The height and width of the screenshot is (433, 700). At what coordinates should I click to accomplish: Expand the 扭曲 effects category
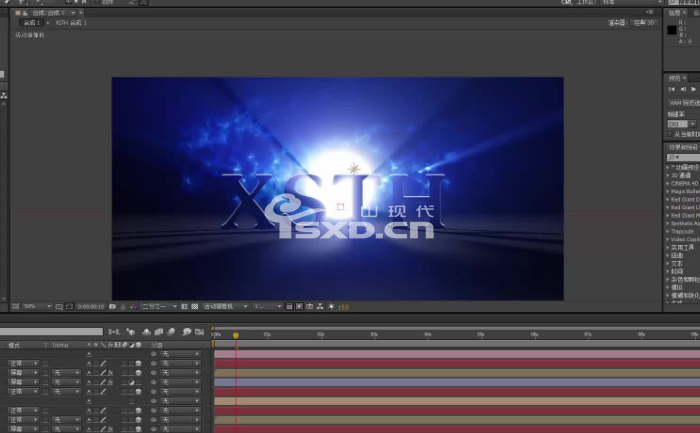coord(668,255)
